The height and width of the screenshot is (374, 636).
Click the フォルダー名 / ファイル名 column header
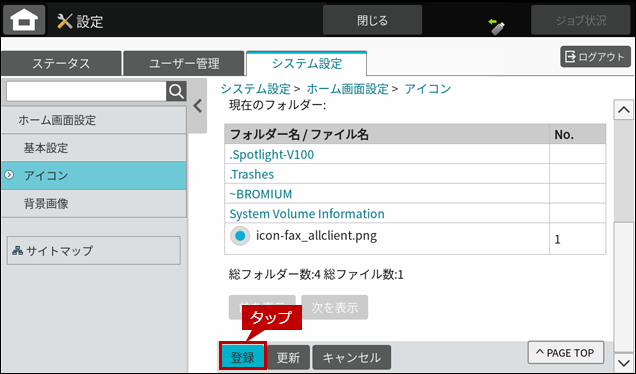387,134
